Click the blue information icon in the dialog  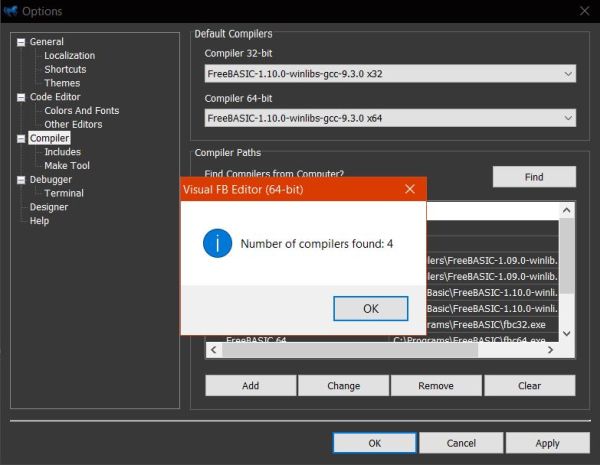[217, 243]
